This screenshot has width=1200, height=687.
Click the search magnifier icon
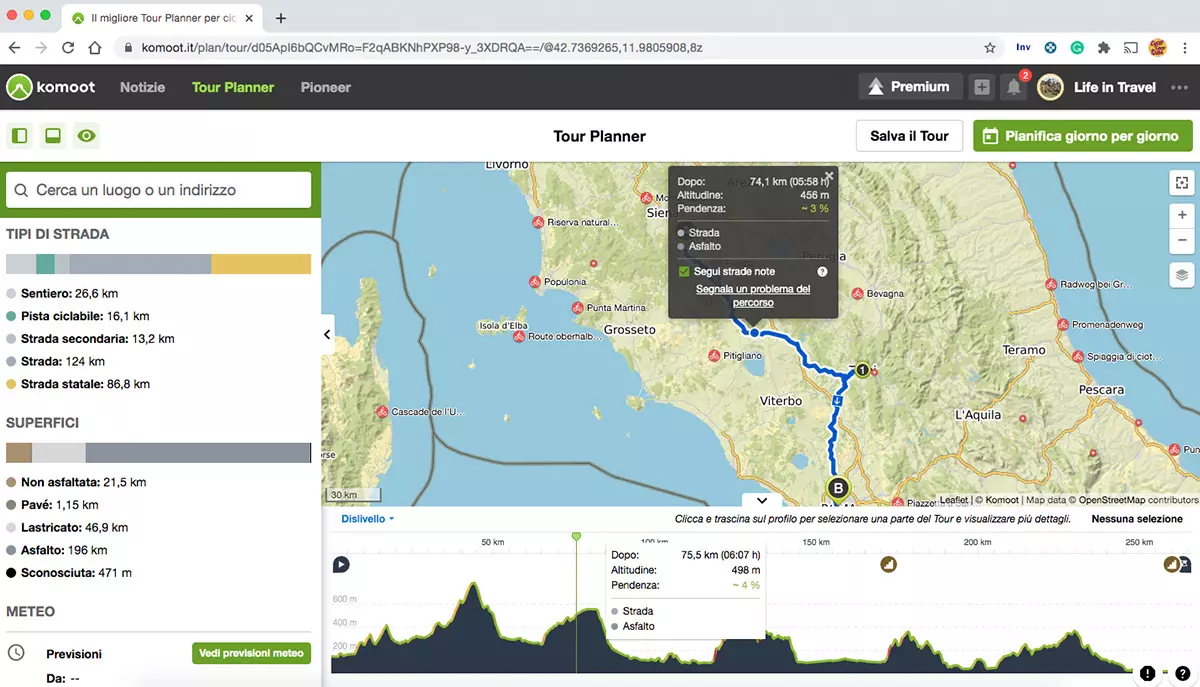pos(22,190)
